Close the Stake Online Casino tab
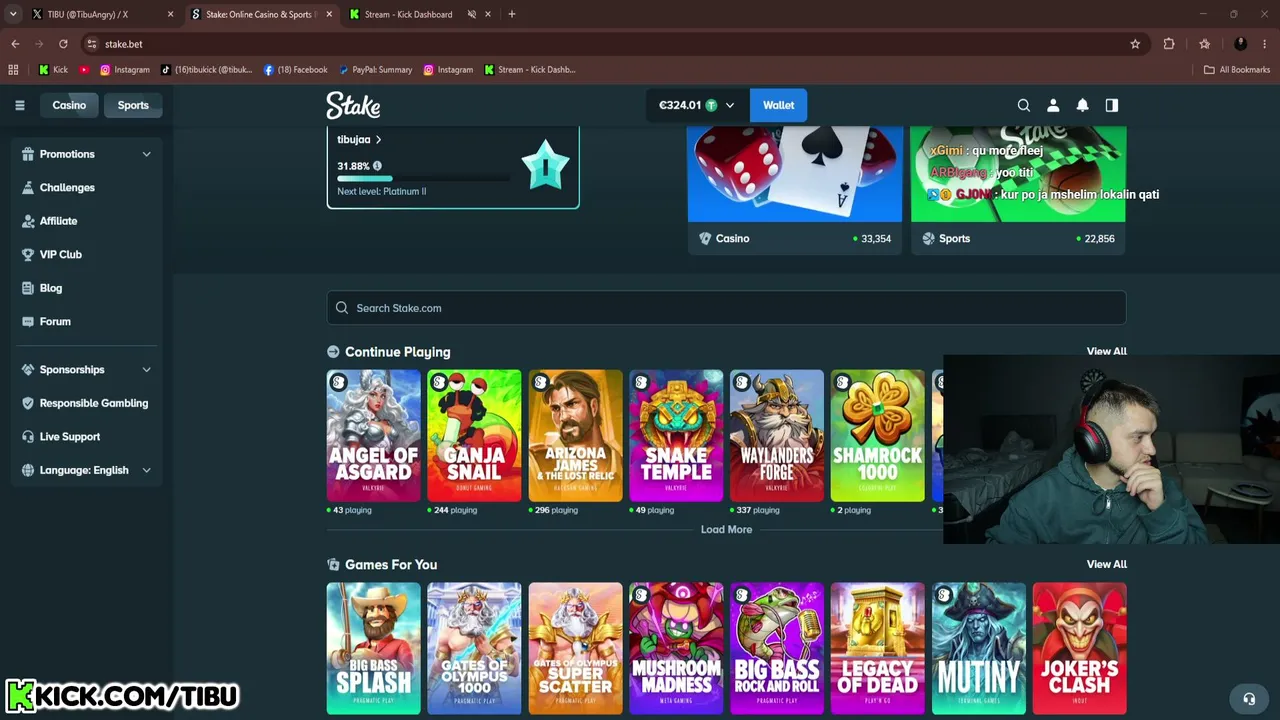The width and height of the screenshot is (1280, 720). click(x=329, y=14)
